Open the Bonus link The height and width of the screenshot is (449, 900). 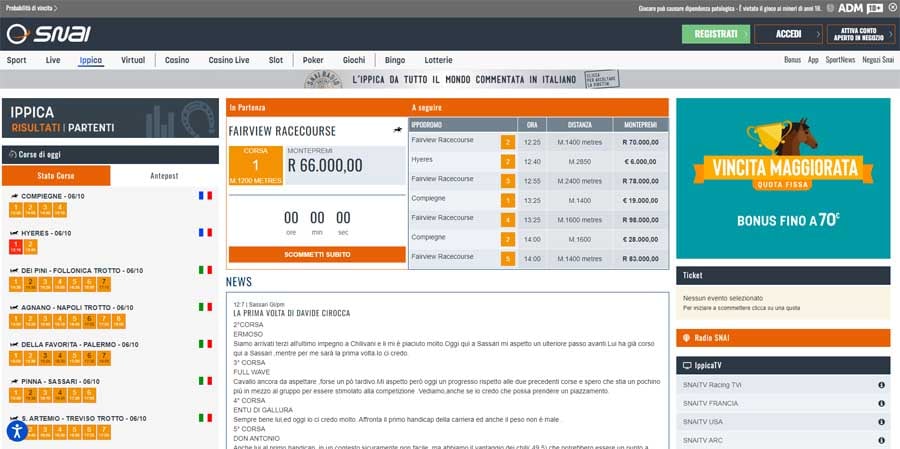pos(792,60)
